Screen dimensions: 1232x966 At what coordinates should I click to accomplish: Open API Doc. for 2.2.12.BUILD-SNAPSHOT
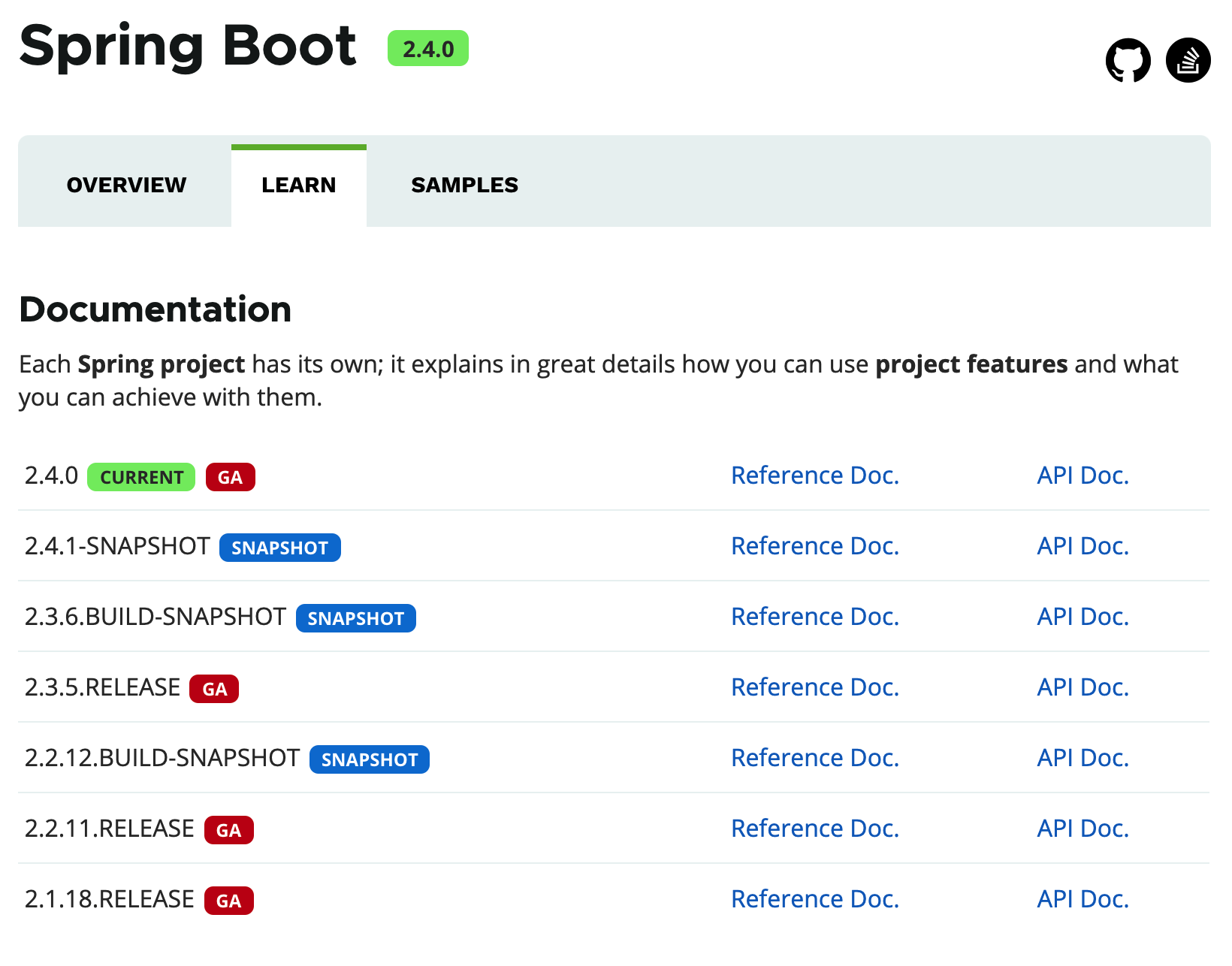(1083, 758)
